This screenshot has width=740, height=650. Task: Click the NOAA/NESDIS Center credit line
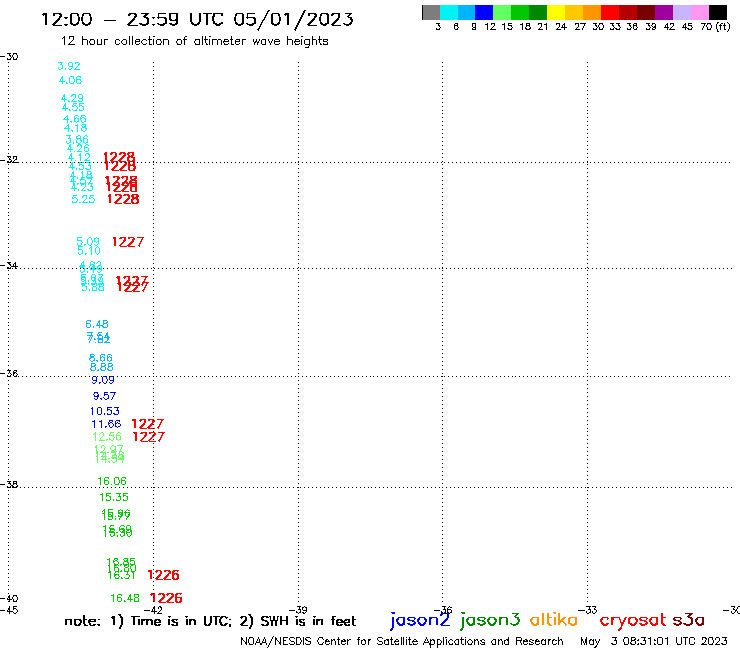(x=402, y=641)
